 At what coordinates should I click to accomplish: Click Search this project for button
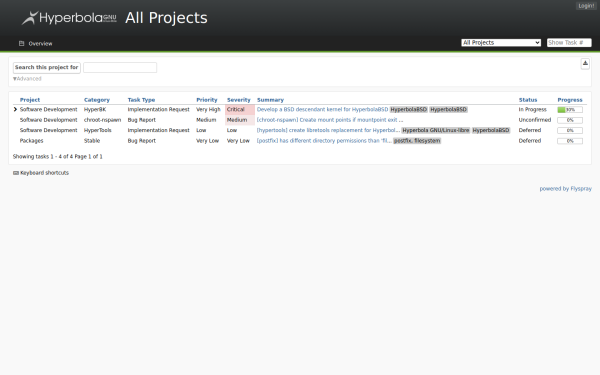click(x=47, y=67)
